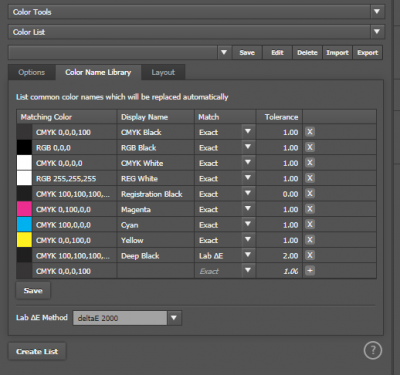Click the Create List button
The image size is (400, 375).
click(37, 351)
